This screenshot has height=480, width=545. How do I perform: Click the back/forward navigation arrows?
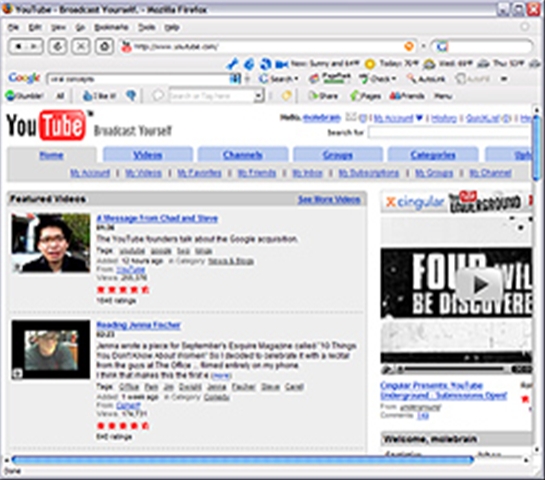(x=26, y=46)
